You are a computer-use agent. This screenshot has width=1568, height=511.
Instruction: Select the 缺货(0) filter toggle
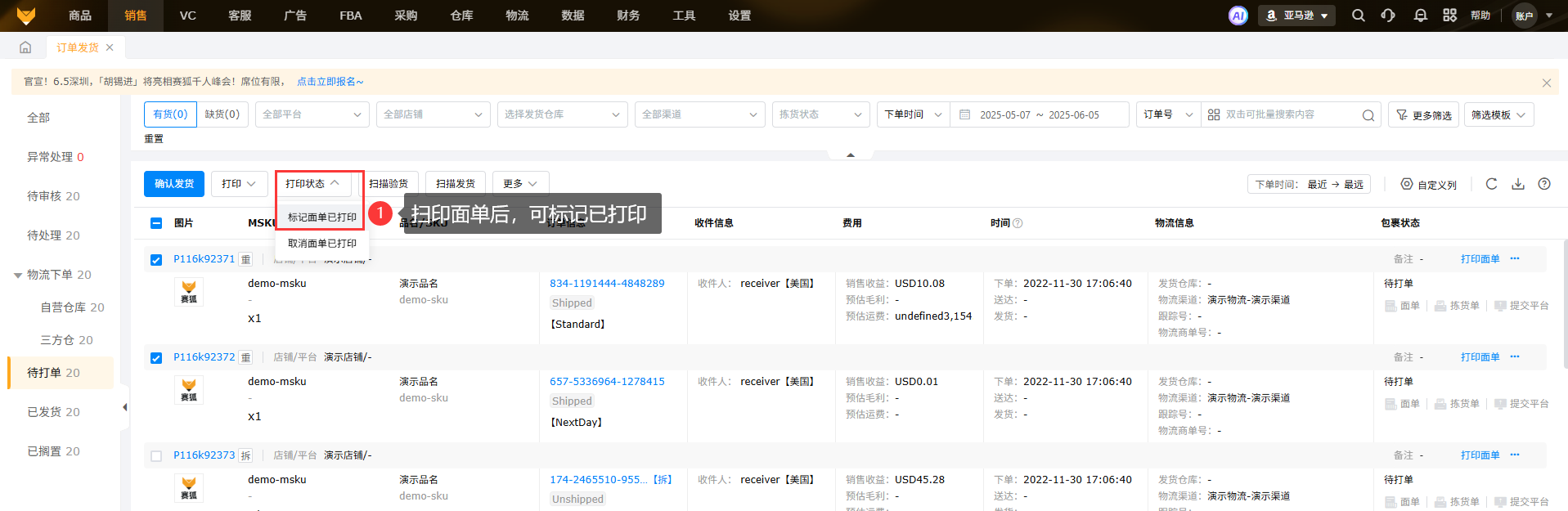(222, 114)
